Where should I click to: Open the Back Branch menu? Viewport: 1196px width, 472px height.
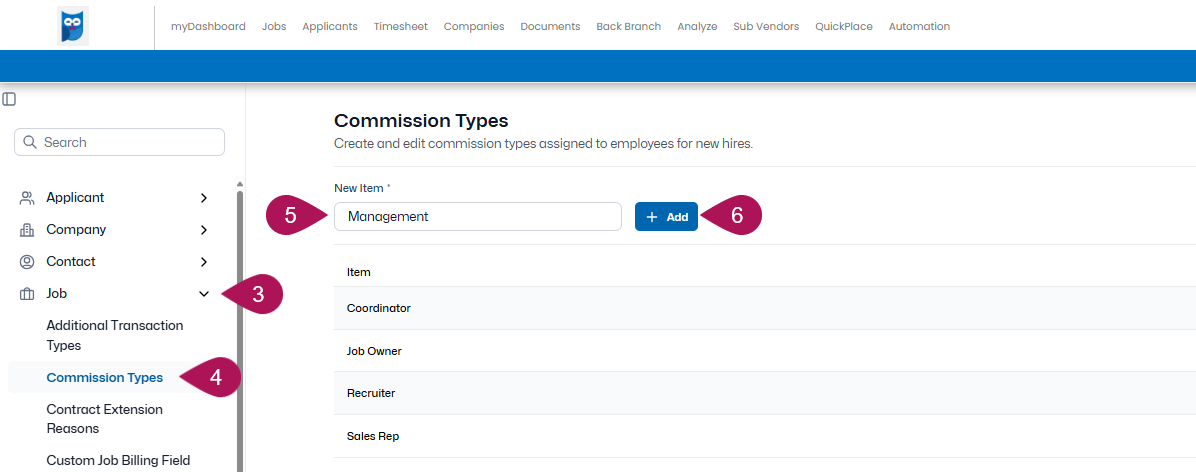629,26
